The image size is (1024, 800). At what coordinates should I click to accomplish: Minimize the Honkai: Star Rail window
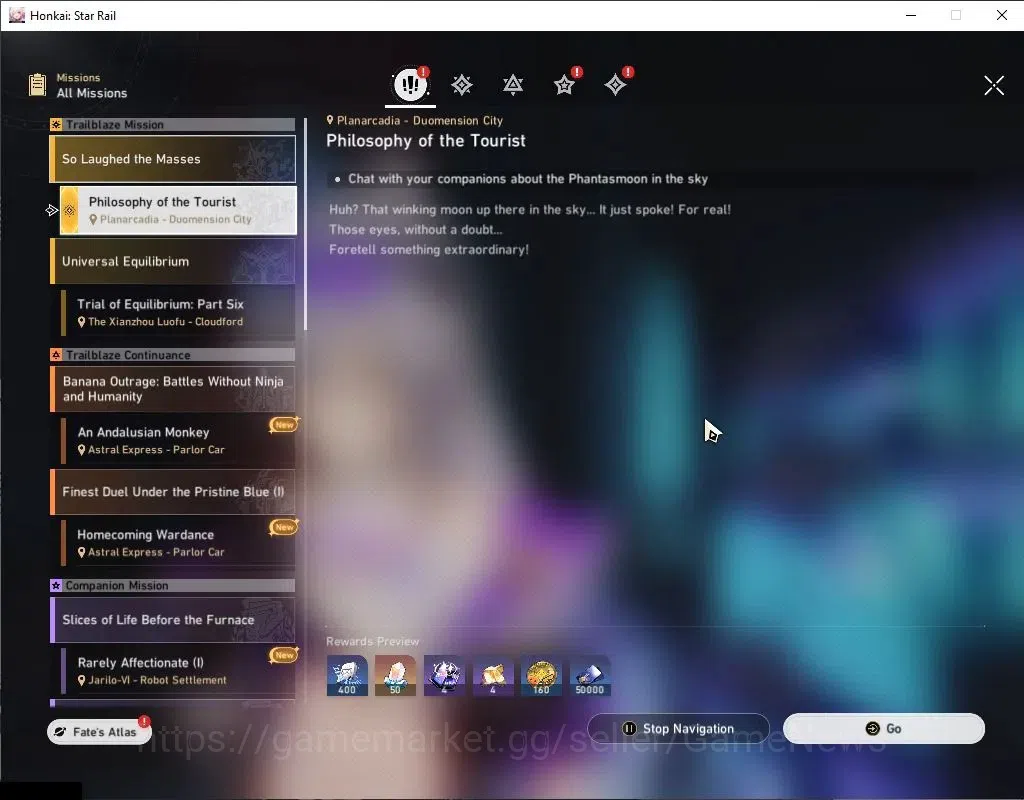[x=911, y=15]
